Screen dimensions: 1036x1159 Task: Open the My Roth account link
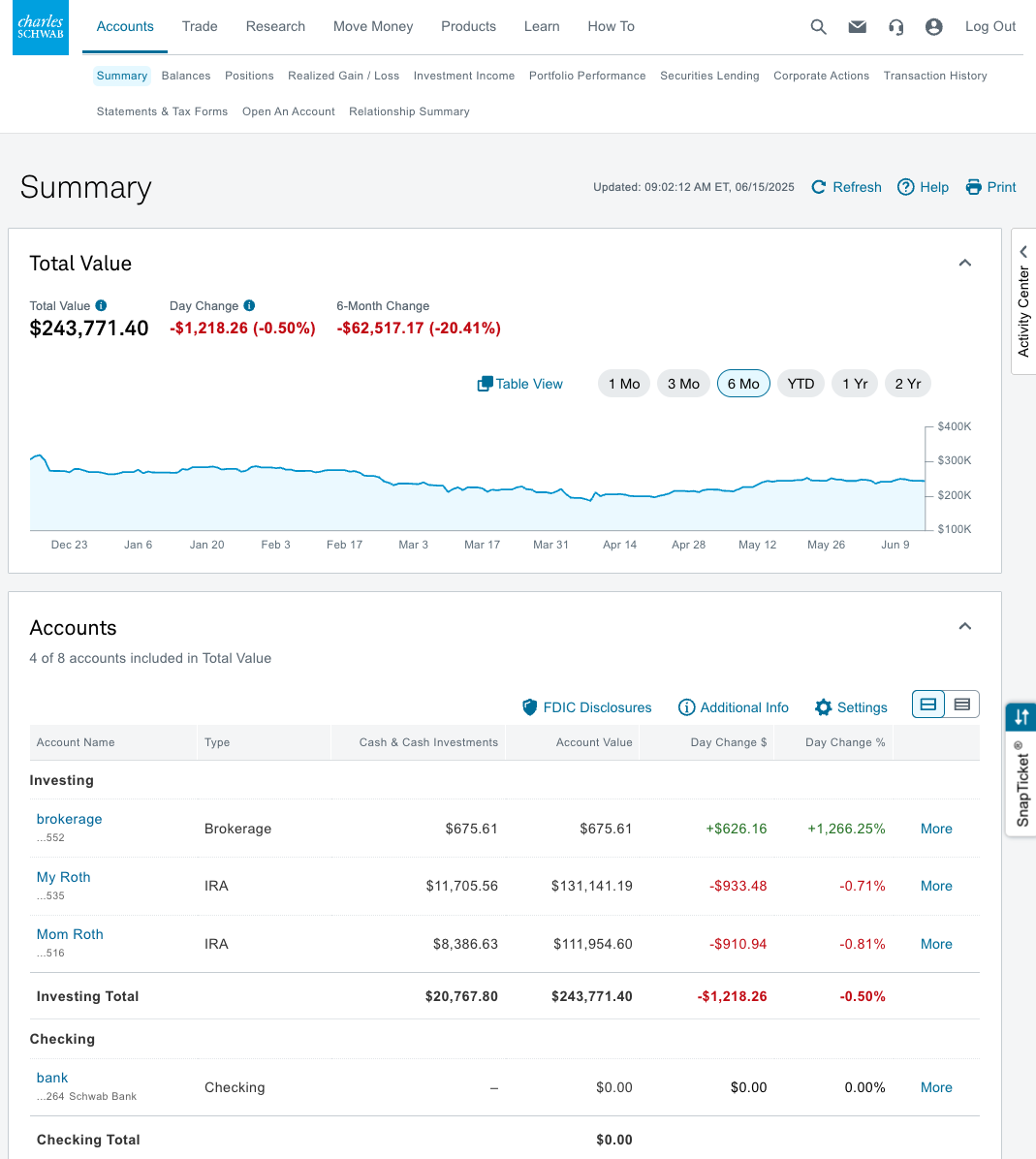point(64,877)
